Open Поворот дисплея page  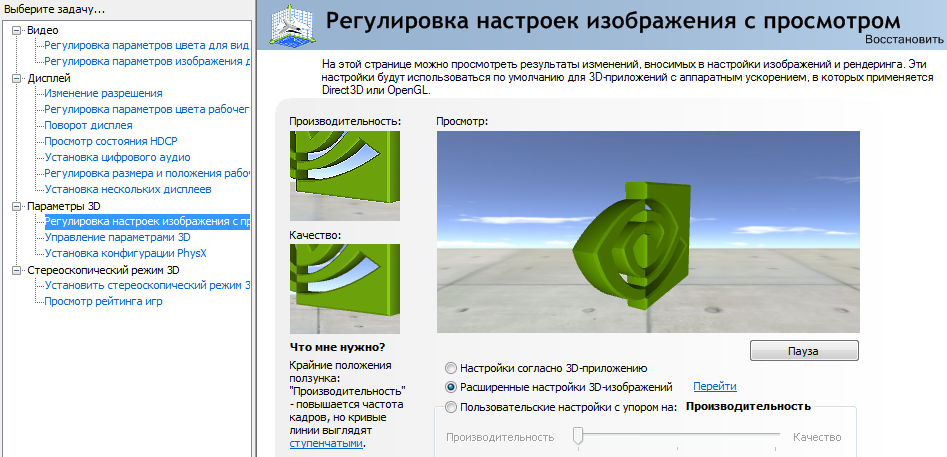[88, 126]
